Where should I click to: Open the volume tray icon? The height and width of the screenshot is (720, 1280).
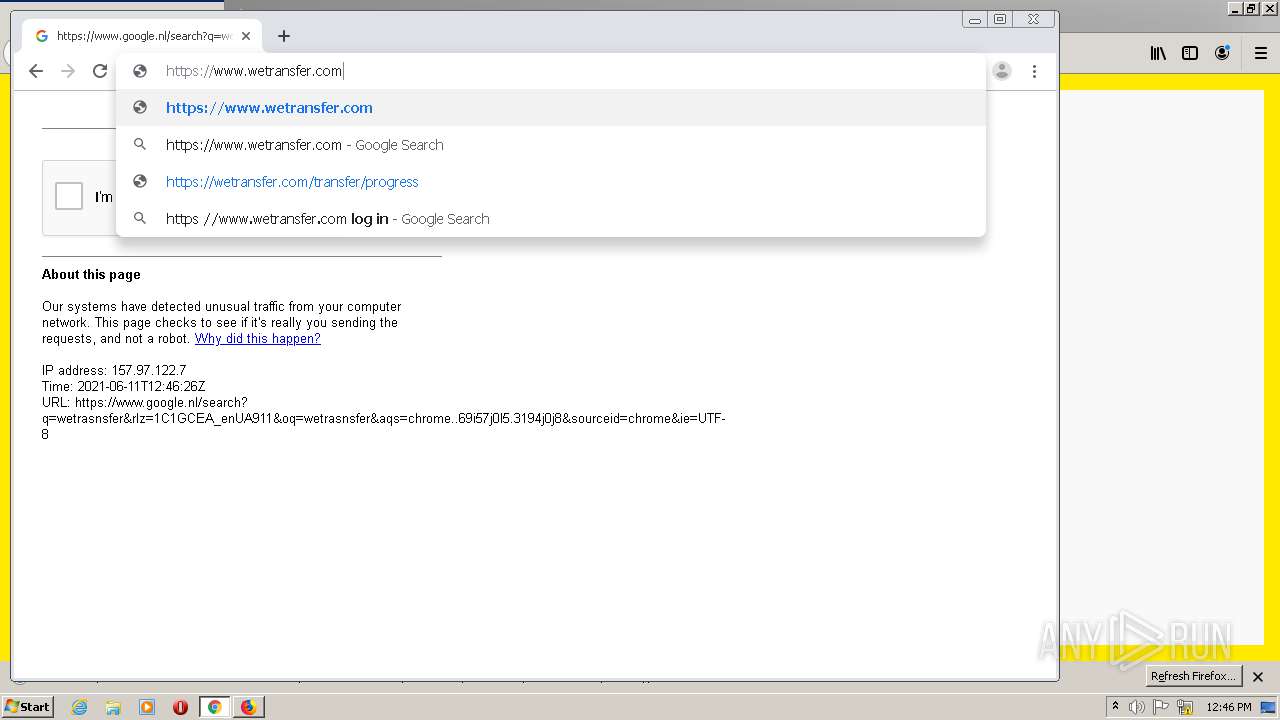[1137, 707]
